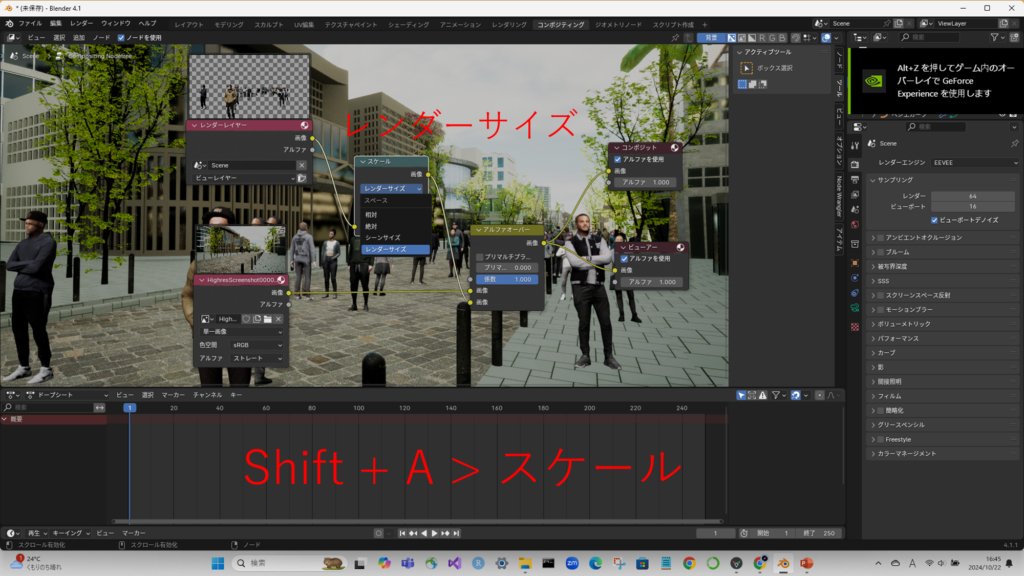Switch to the シェーディング workspace tab

[x=410, y=22]
